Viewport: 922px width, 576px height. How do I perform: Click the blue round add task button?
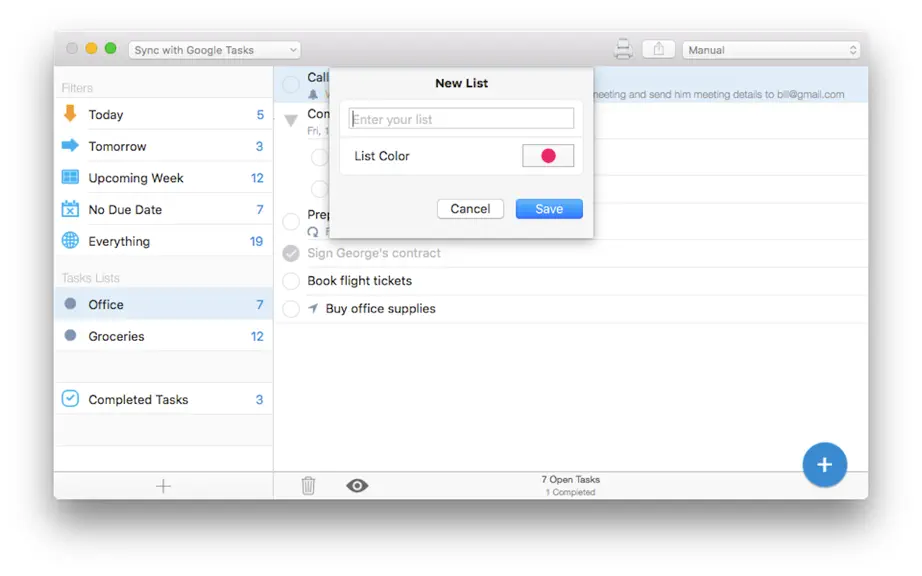[824, 464]
